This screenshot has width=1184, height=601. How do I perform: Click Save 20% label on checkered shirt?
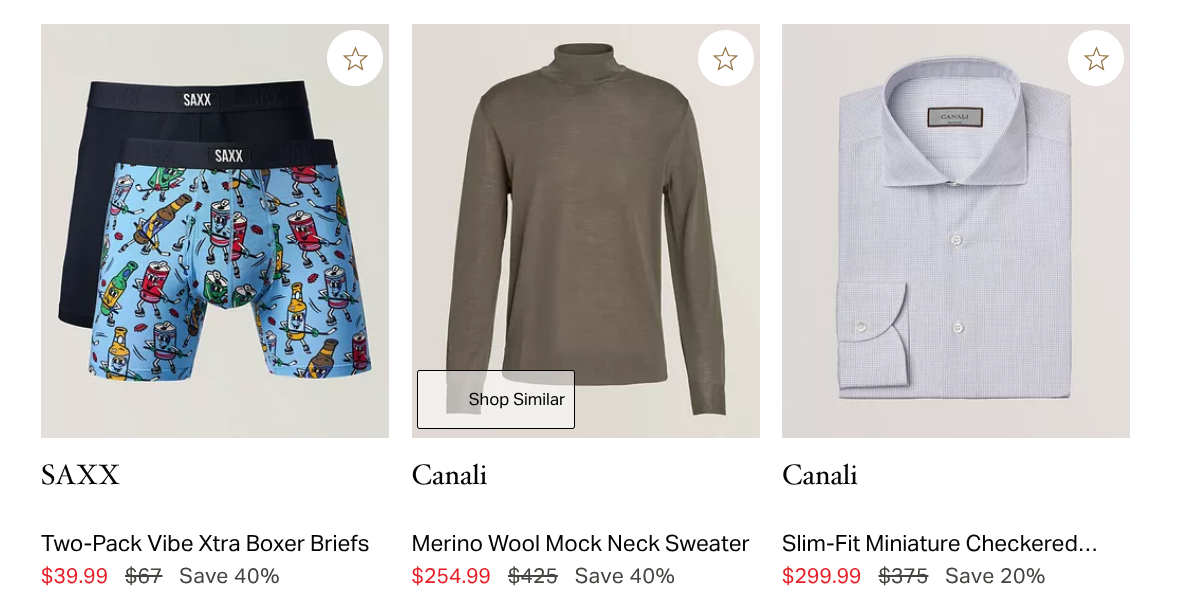995,576
